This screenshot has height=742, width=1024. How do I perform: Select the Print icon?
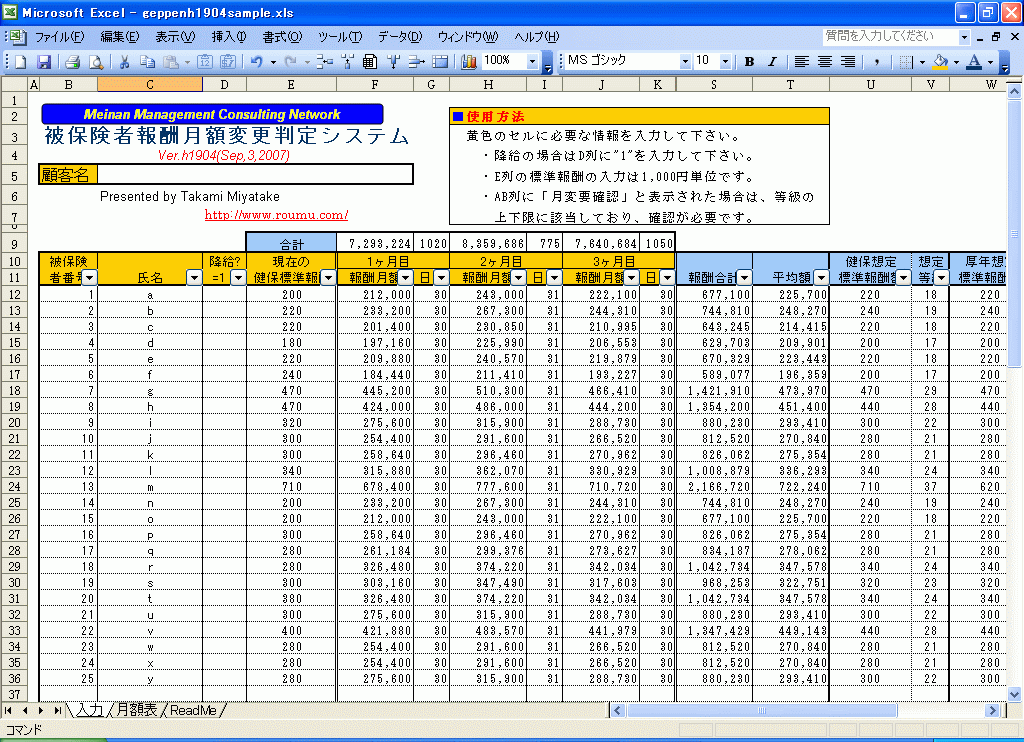tap(73, 61)
